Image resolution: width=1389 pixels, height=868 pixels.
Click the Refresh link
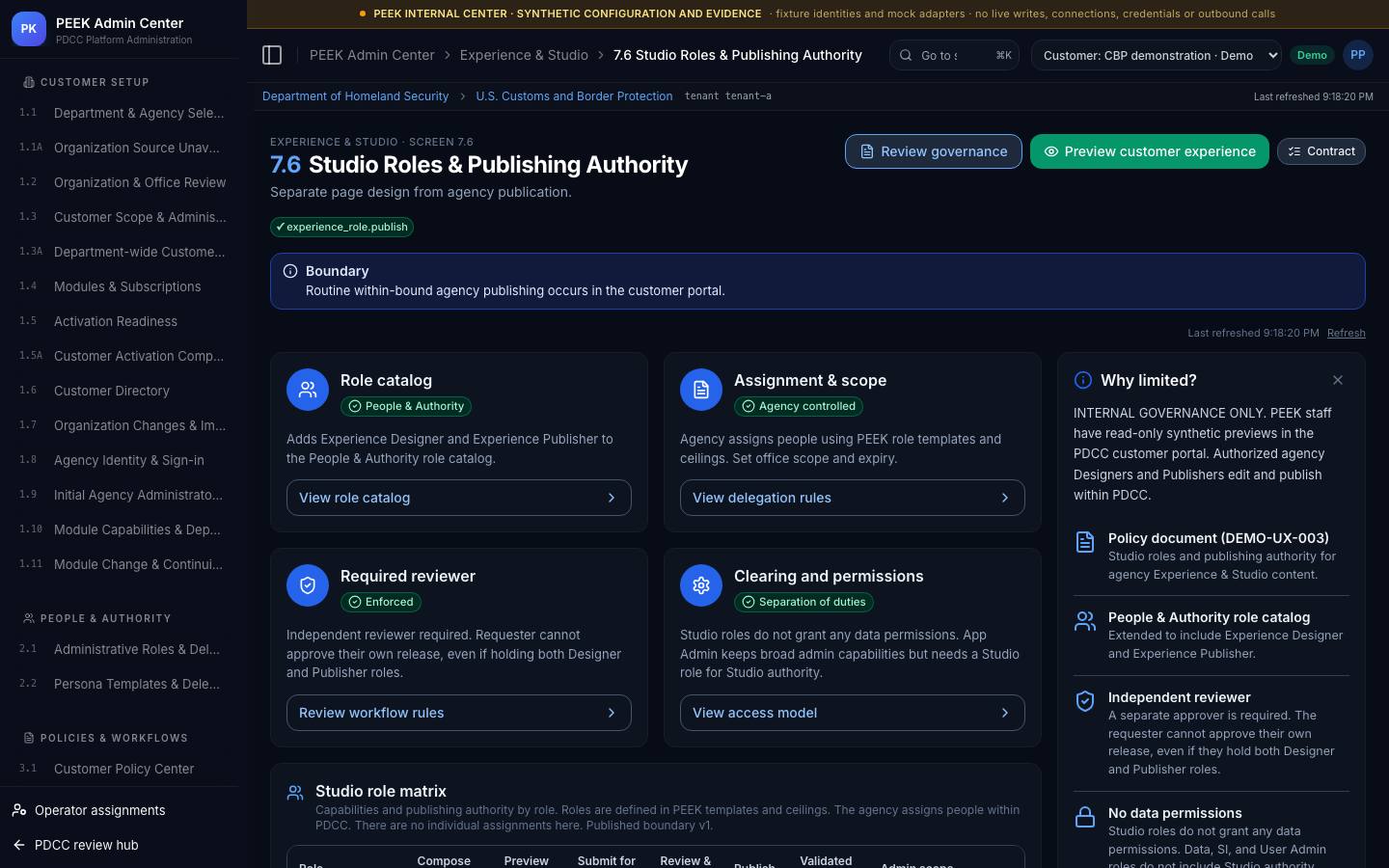click(x=1347, y=333)
